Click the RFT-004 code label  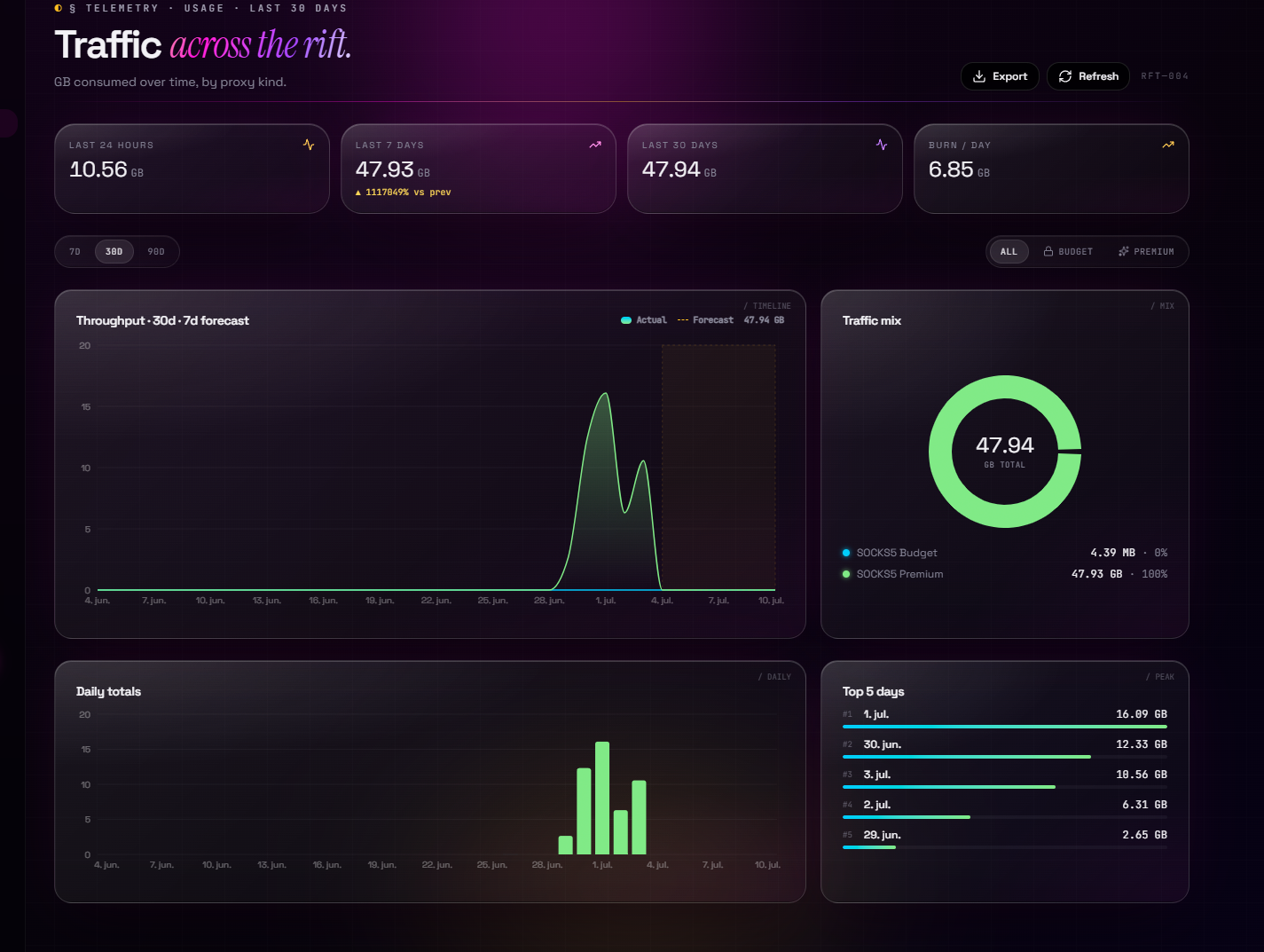click(1165, 76)
